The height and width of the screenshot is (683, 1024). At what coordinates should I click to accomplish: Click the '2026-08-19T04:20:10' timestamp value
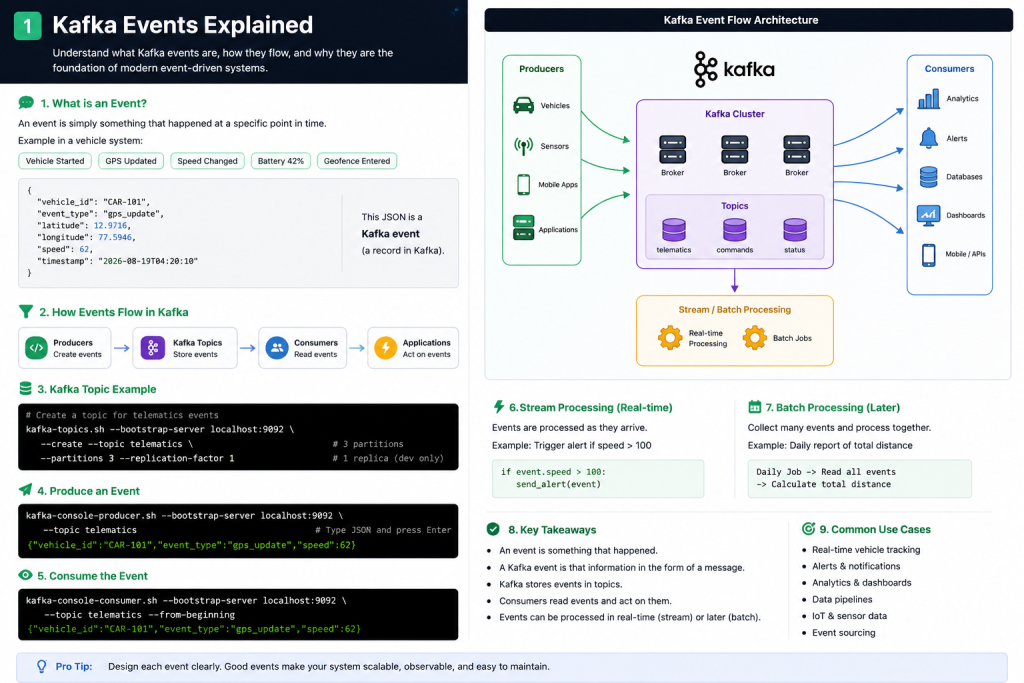point(148,261)
